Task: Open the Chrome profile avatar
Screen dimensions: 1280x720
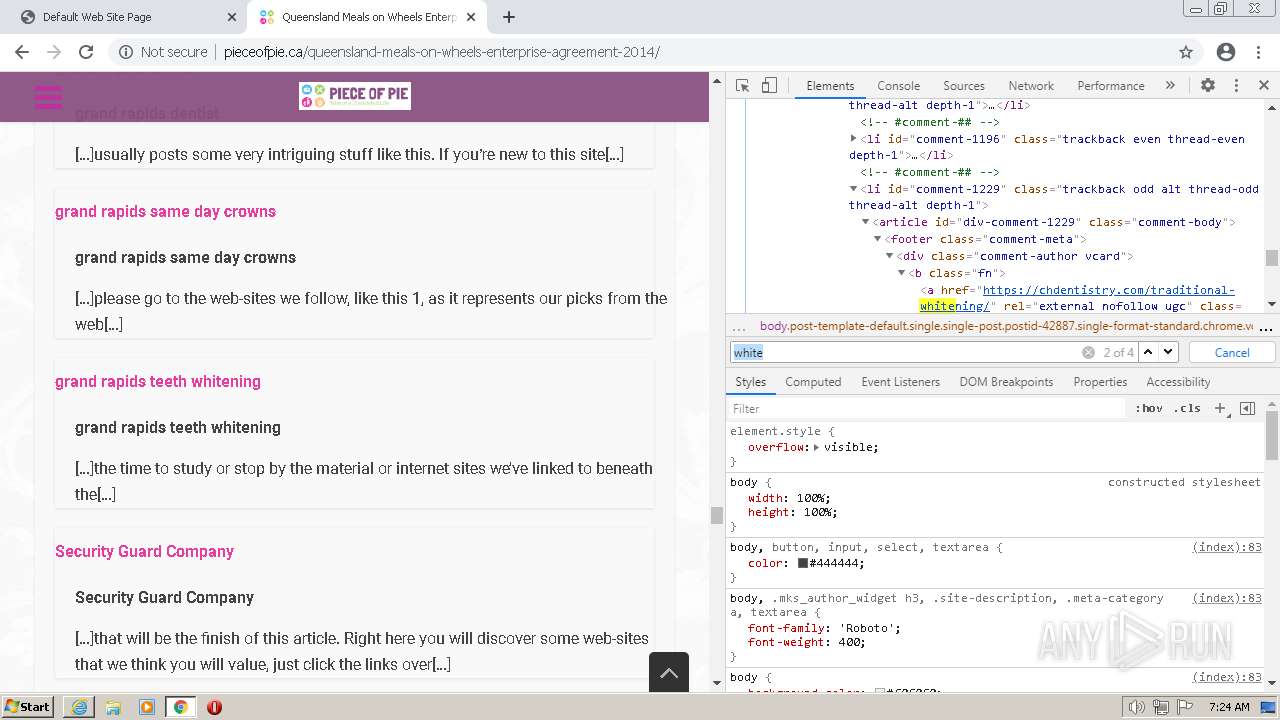Action: point(1226,52)
